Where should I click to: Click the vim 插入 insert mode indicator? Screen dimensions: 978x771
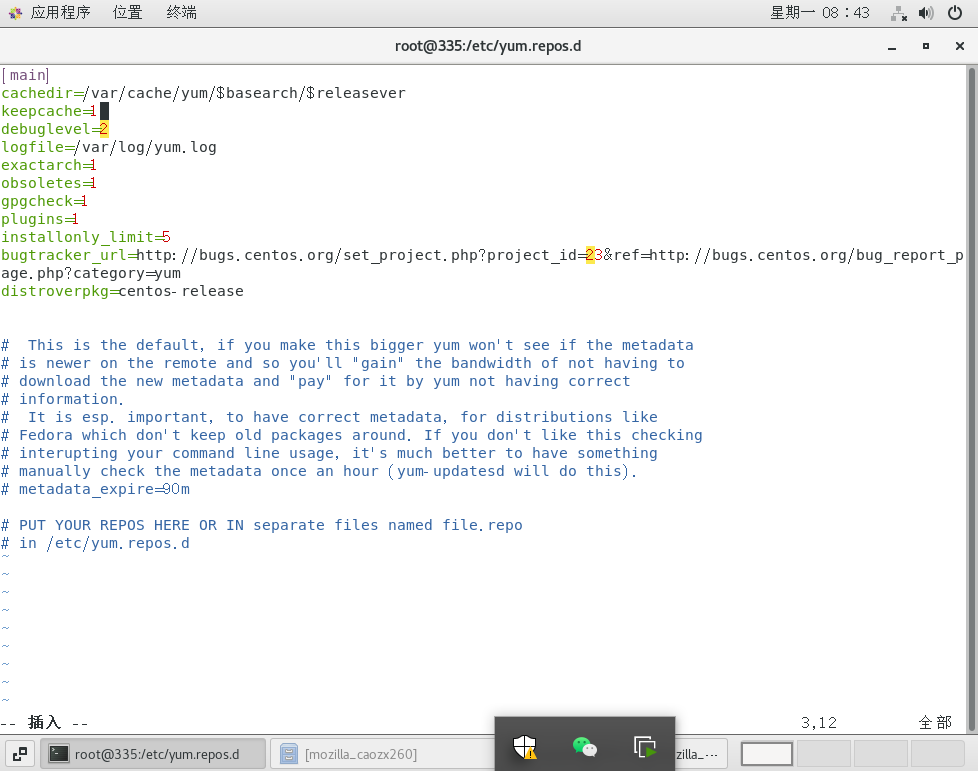coord(44,723)
